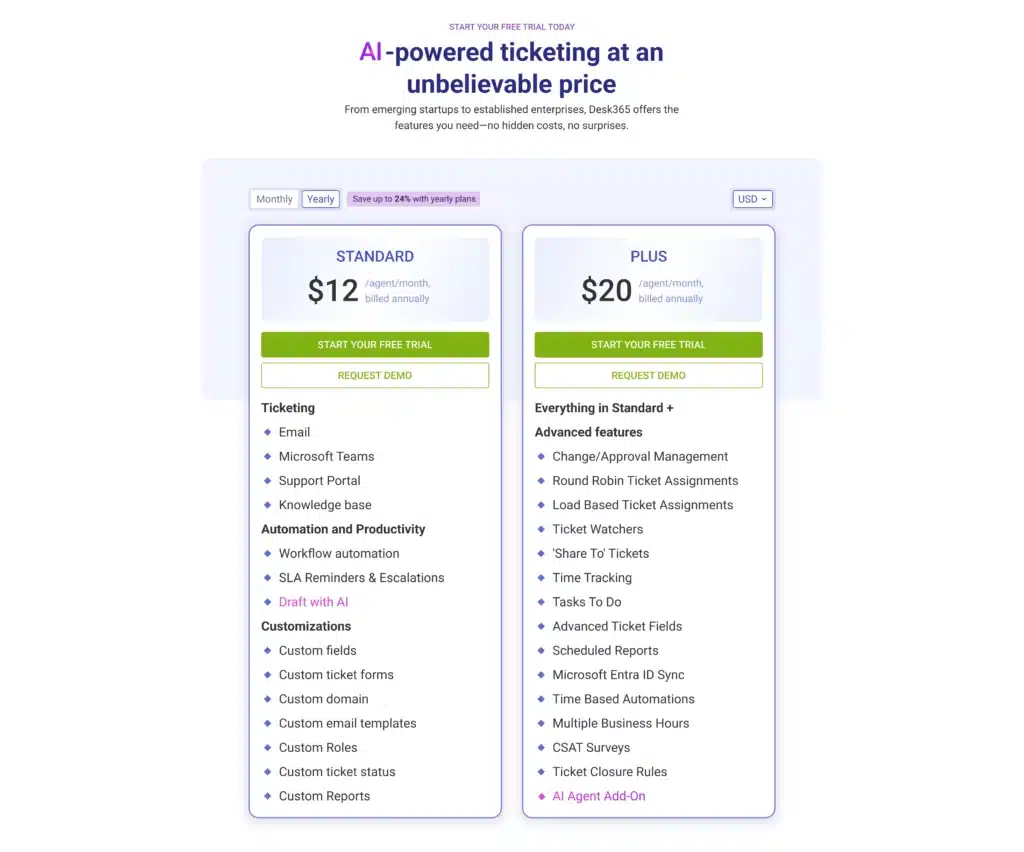Open the USD currency dropdown

(x=752, y=199)
